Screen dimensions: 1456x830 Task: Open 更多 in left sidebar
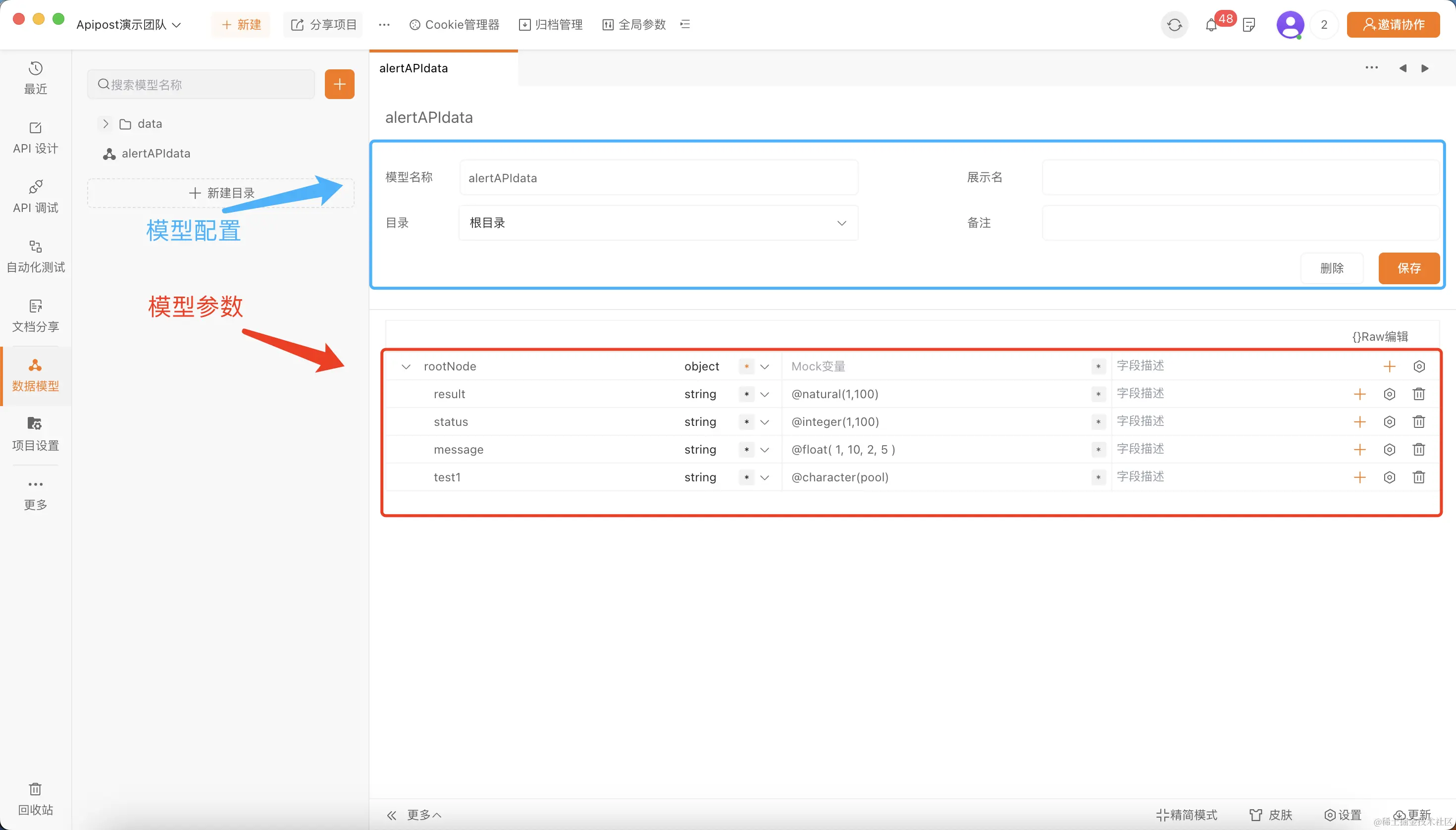point(35,494)
